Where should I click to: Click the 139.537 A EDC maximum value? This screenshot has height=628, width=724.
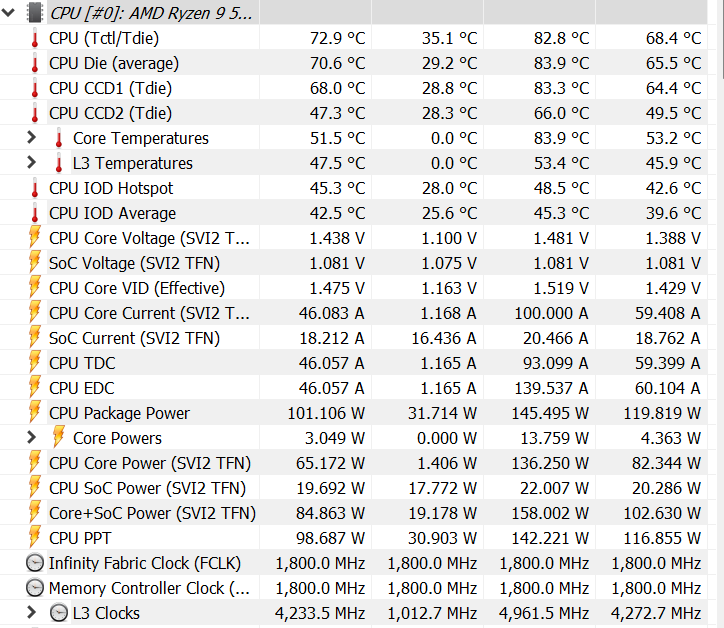pyautogui.click(x=551, y=388)
